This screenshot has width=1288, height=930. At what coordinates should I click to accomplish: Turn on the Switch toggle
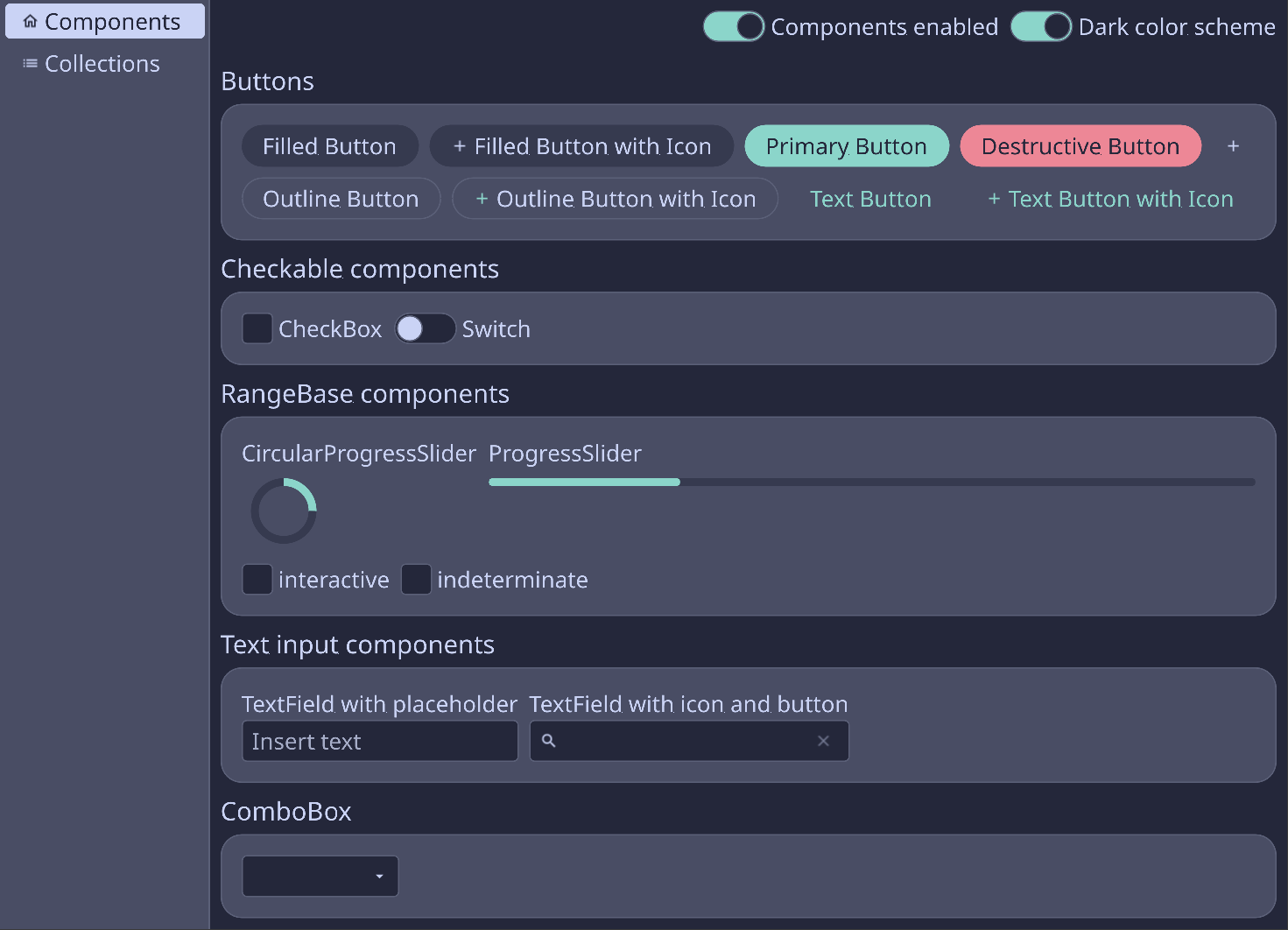[425, 329]
